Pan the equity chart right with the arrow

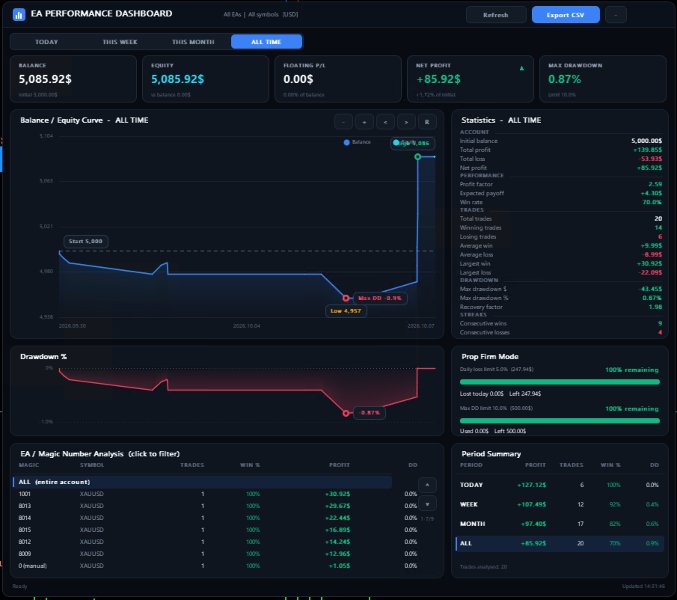(x=406, y=122)
